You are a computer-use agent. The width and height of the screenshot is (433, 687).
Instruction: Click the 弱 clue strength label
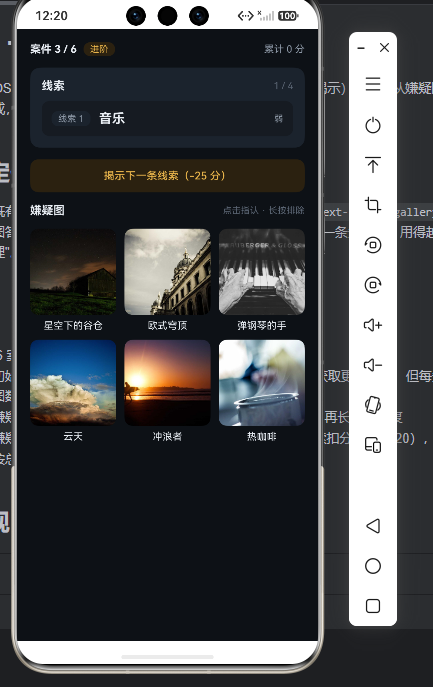[279, 118]
